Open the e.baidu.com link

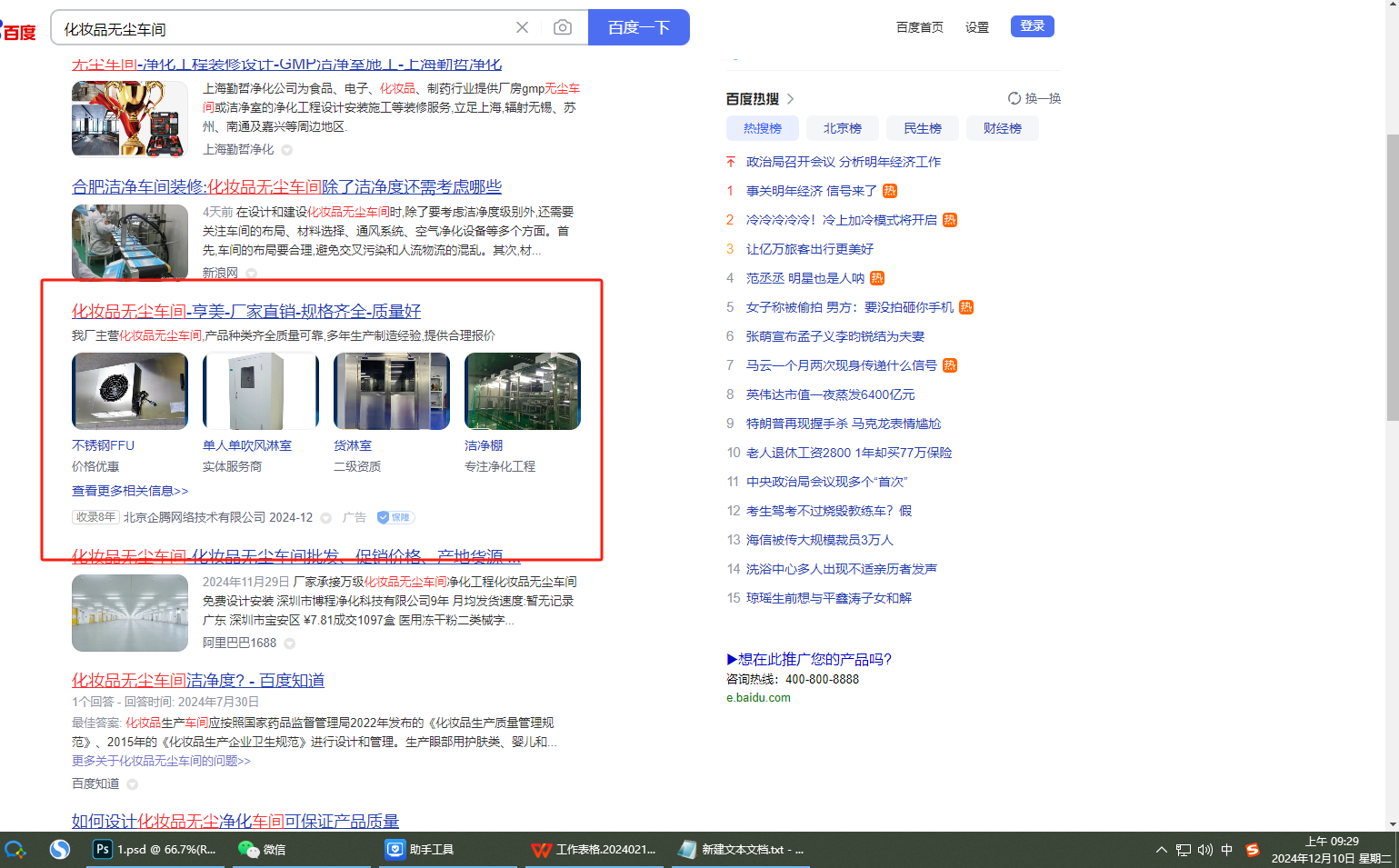tap(758, 698)
